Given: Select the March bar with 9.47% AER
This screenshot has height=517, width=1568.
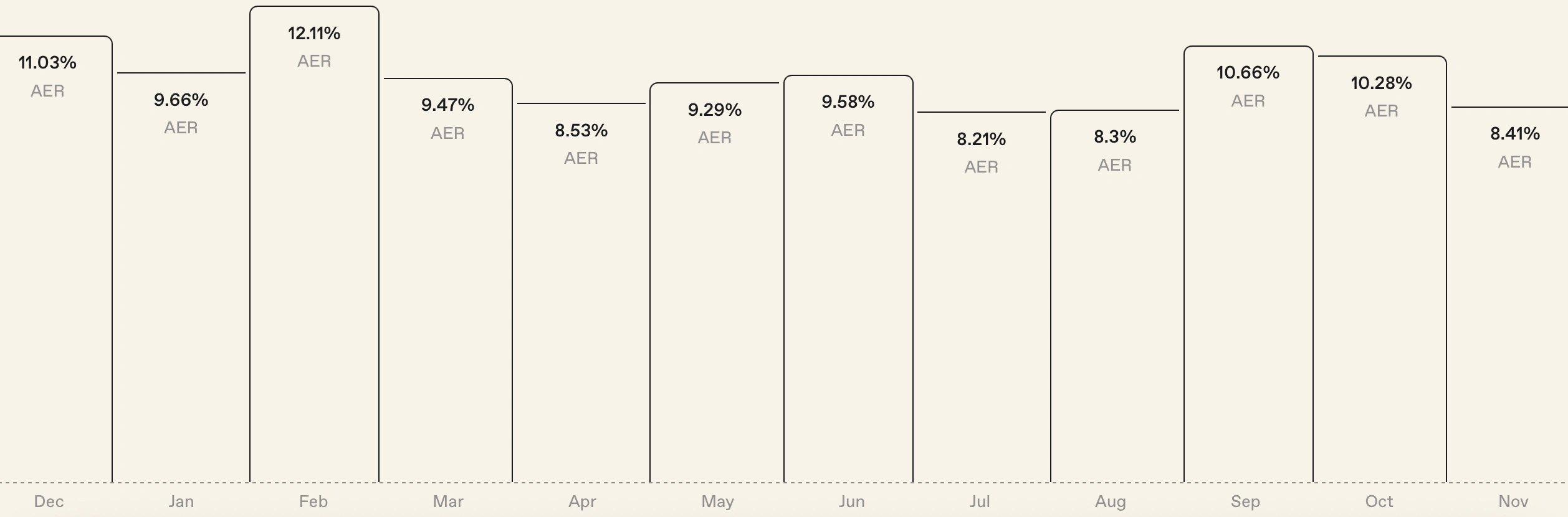Looking at the screenshot, I should (447, 280).
